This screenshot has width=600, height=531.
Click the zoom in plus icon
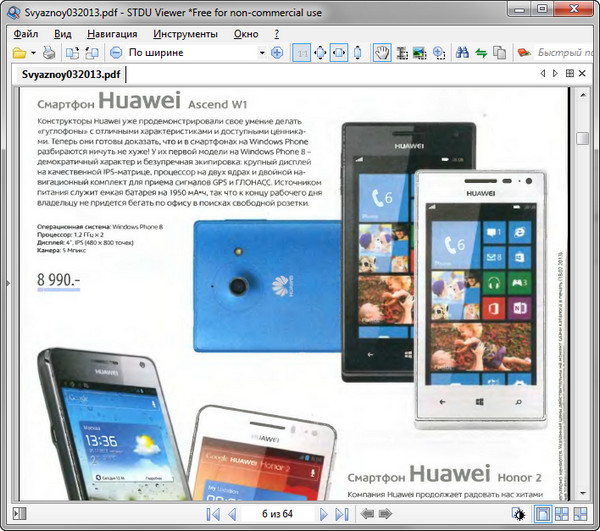[277, 52]
